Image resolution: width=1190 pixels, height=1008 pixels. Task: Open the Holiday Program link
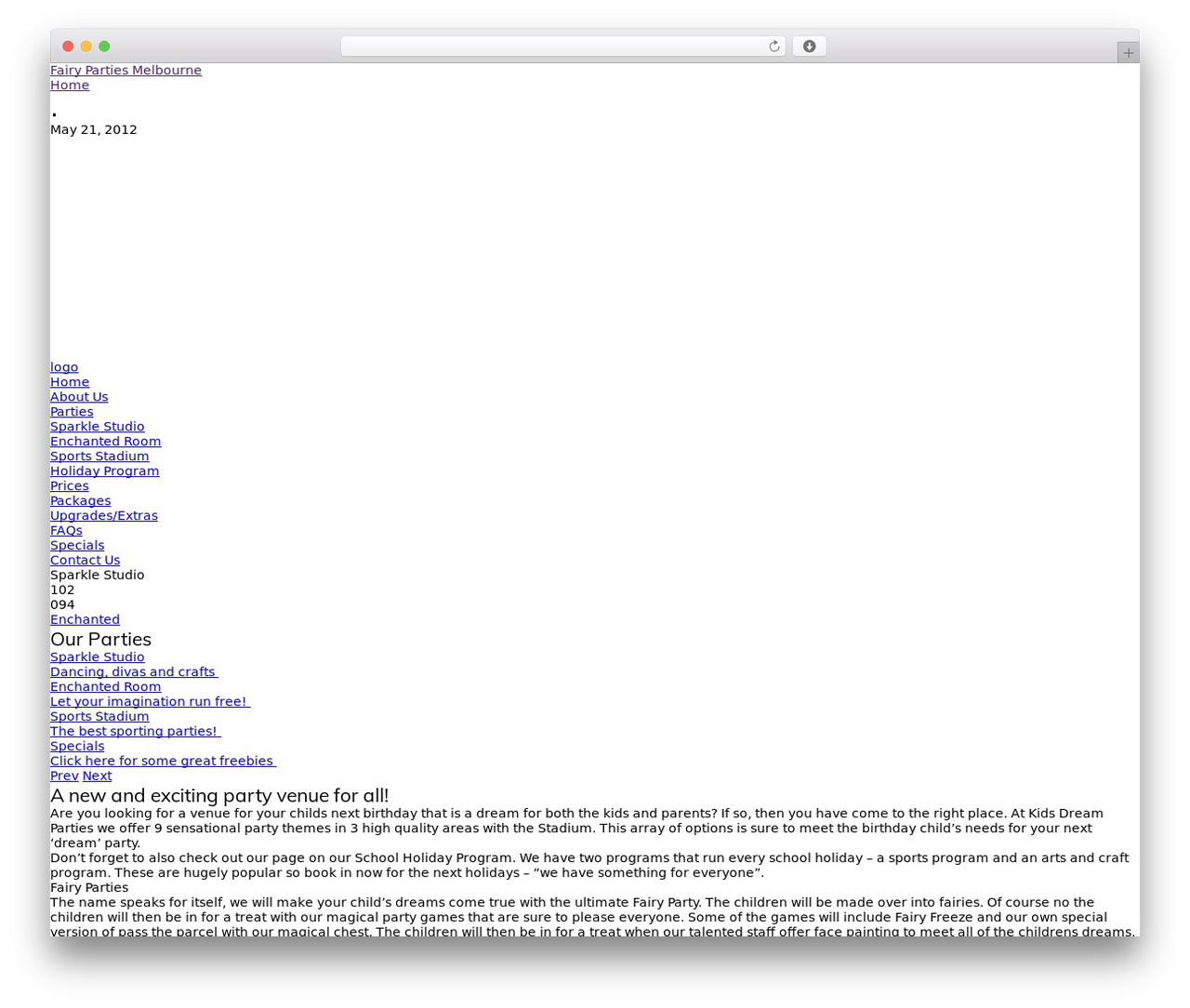point(105,471)
